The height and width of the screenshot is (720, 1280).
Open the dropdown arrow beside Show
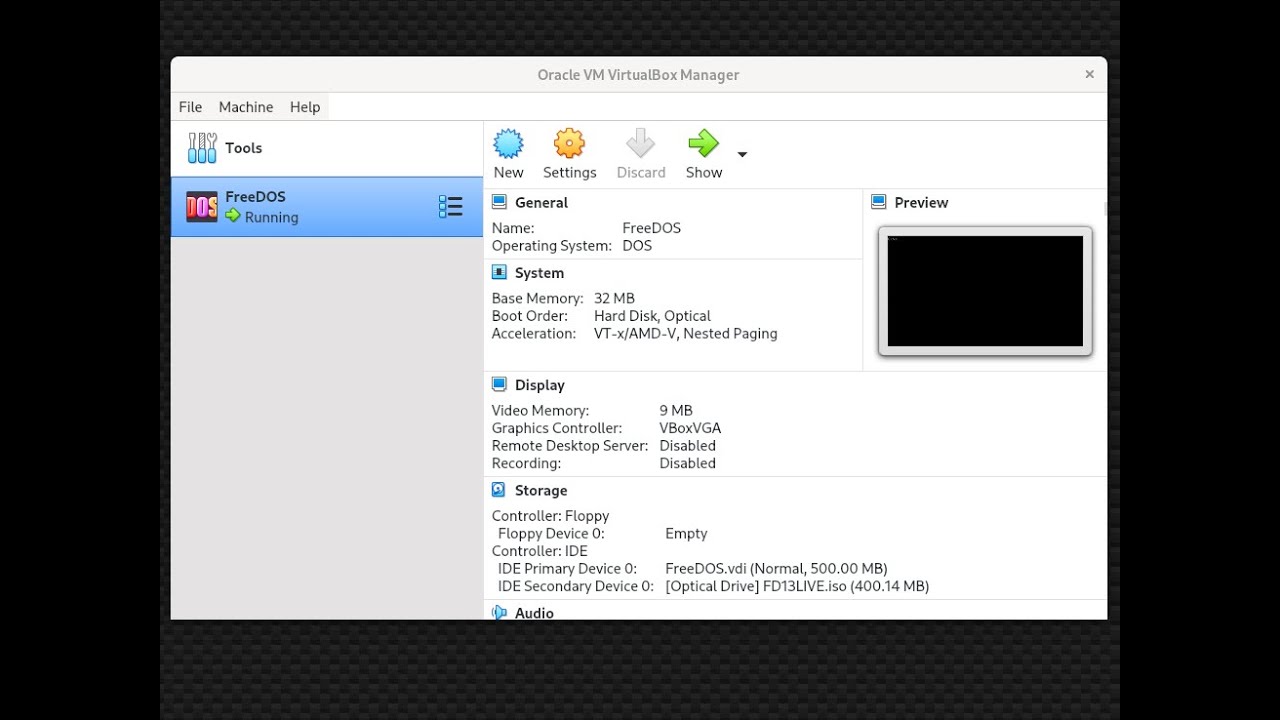tap(742, 154)
